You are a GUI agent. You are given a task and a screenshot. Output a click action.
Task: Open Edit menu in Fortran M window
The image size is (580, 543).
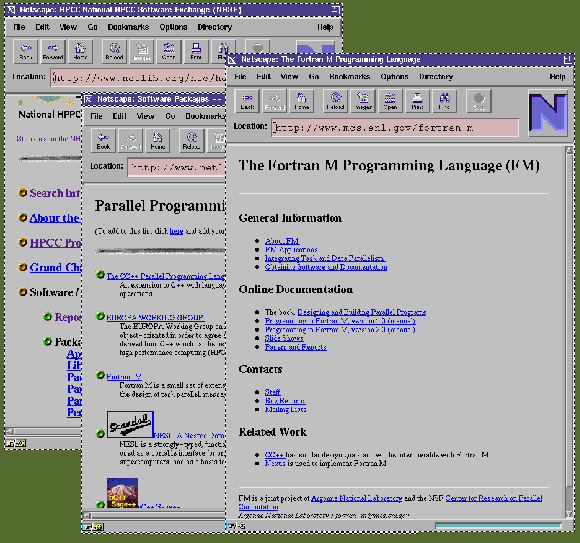263,77
